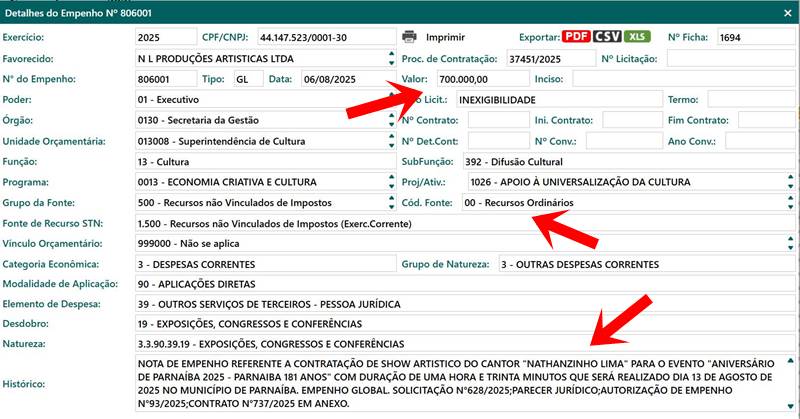This screenshot has height=419, width=800.
Task: Click the Unidade Orçamentária field arrows
Action: click(x=390, y=142)
